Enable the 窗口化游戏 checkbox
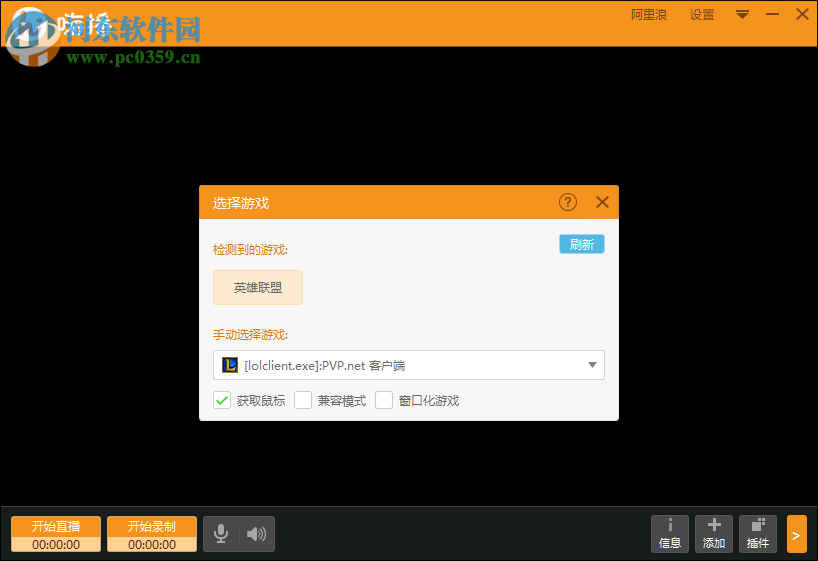 tap(384, 400)
